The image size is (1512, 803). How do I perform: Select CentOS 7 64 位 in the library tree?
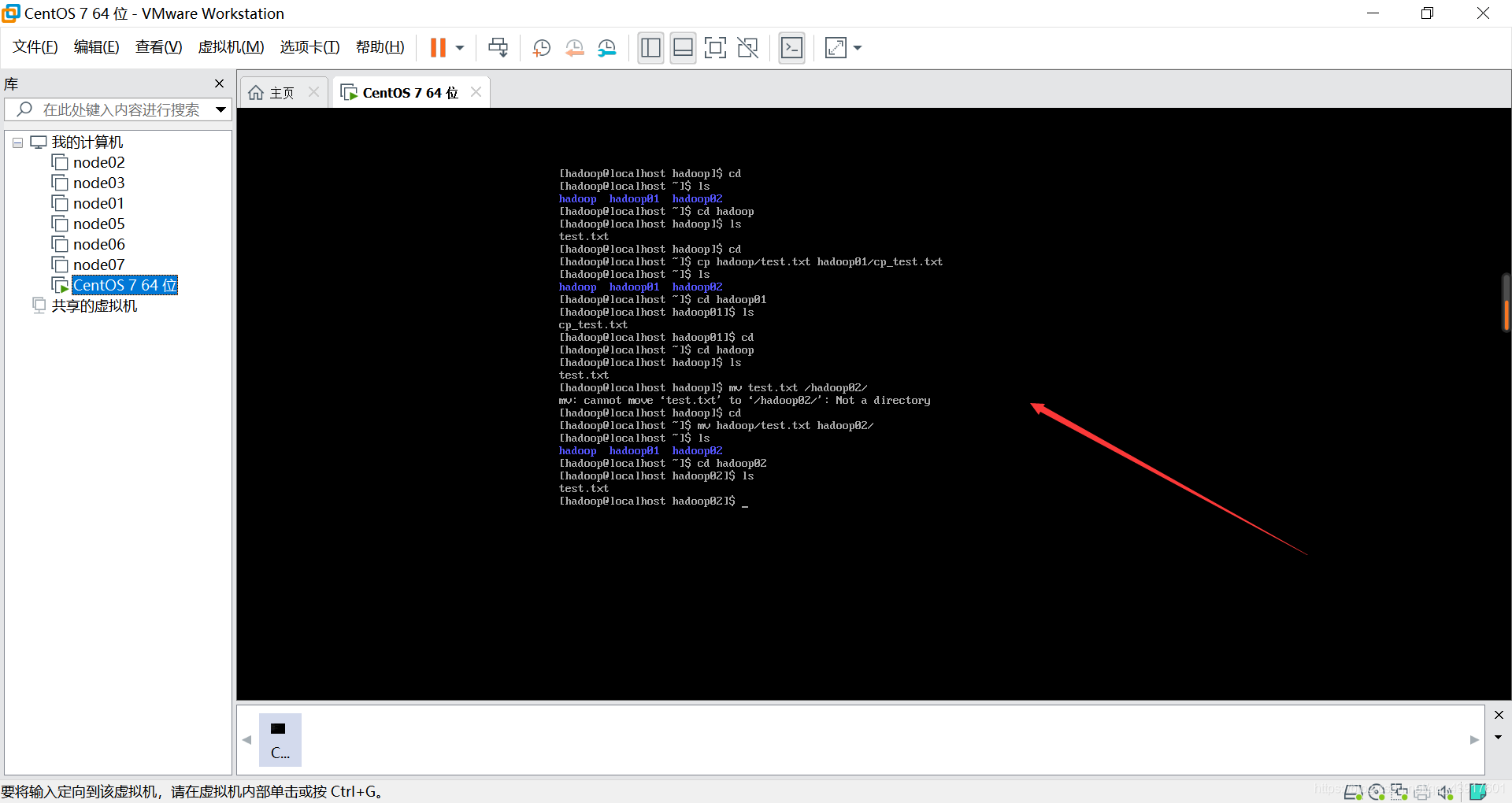pyautogui.click(x=124, y=285)
